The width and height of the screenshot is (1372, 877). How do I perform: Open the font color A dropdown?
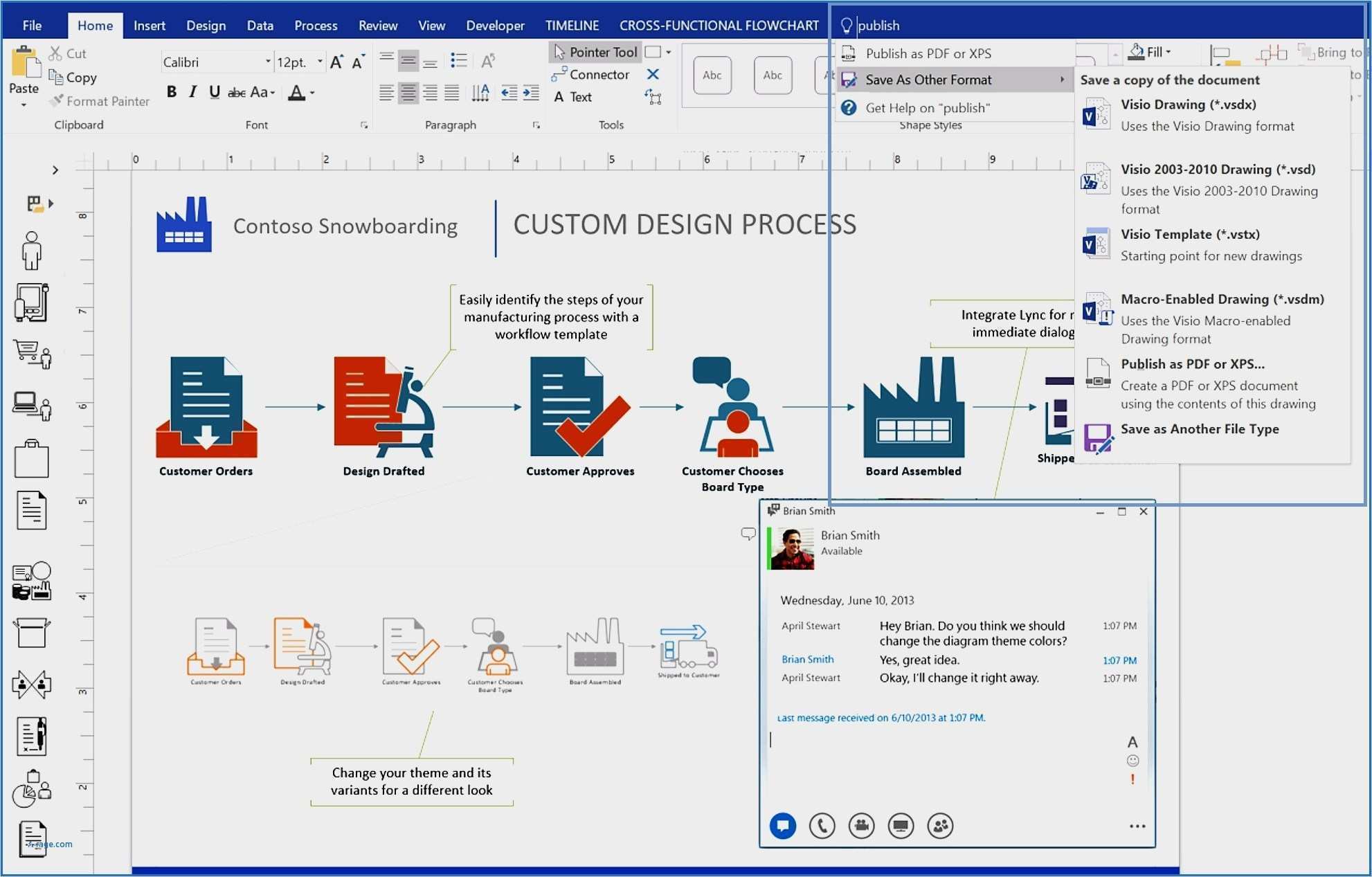(313, 93)
